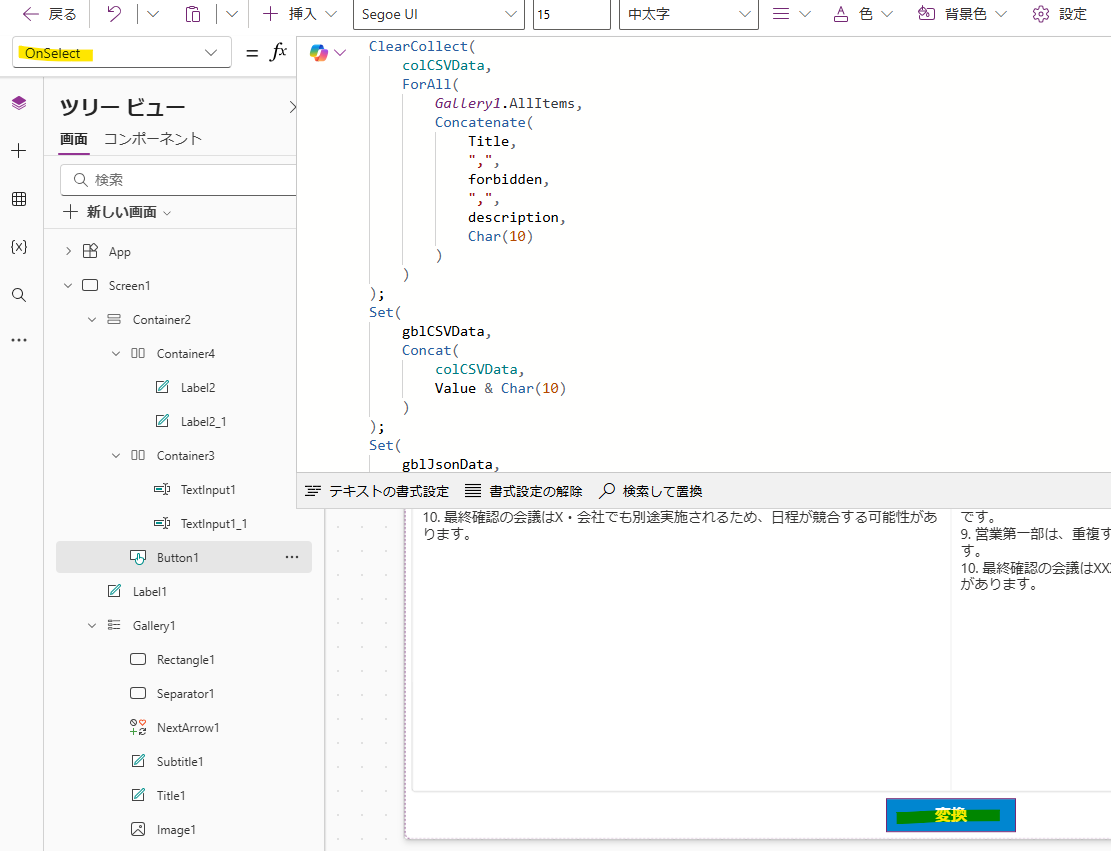Click the Insert plus icon in sidebar
This screenshot has height=851, width=1111.
(x=19, y=151)
